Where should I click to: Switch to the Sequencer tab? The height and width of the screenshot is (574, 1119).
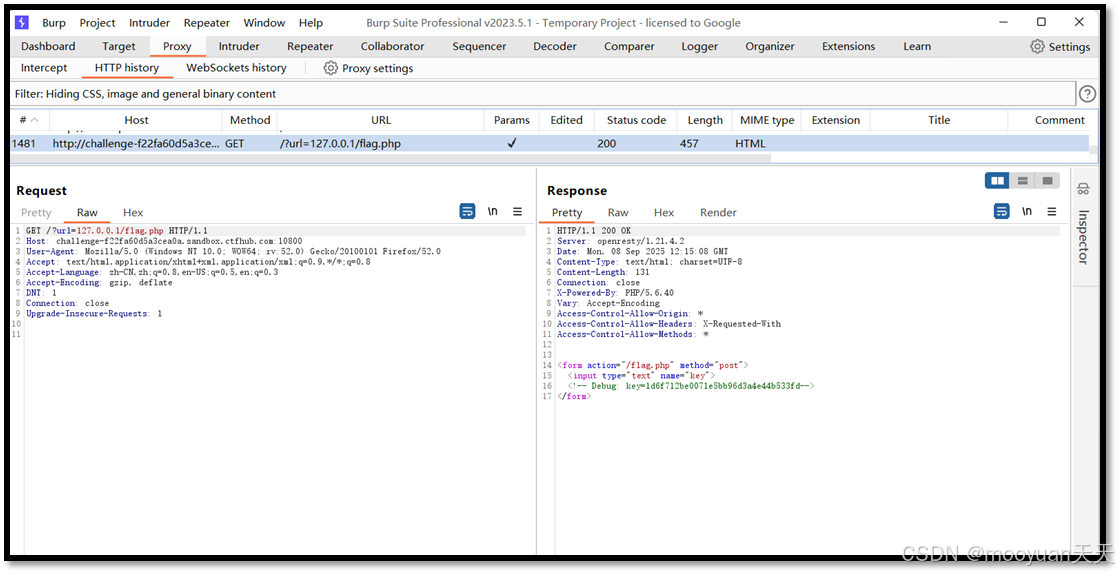480,46
